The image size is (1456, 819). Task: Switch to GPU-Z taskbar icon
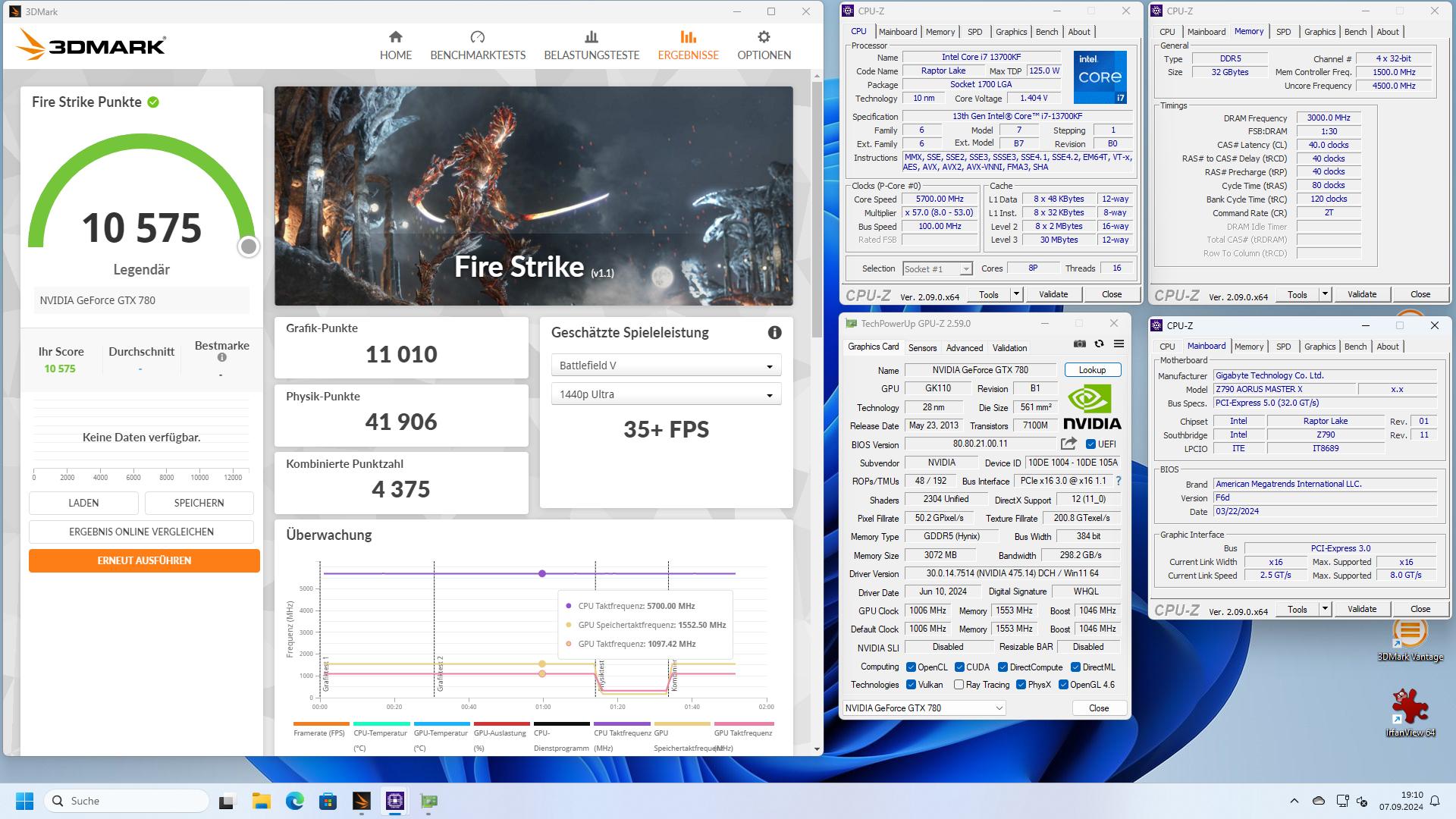coord(429,801)
